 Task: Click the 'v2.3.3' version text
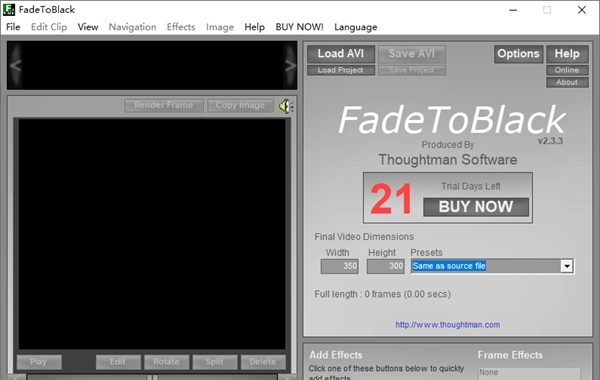coord(550,141)
